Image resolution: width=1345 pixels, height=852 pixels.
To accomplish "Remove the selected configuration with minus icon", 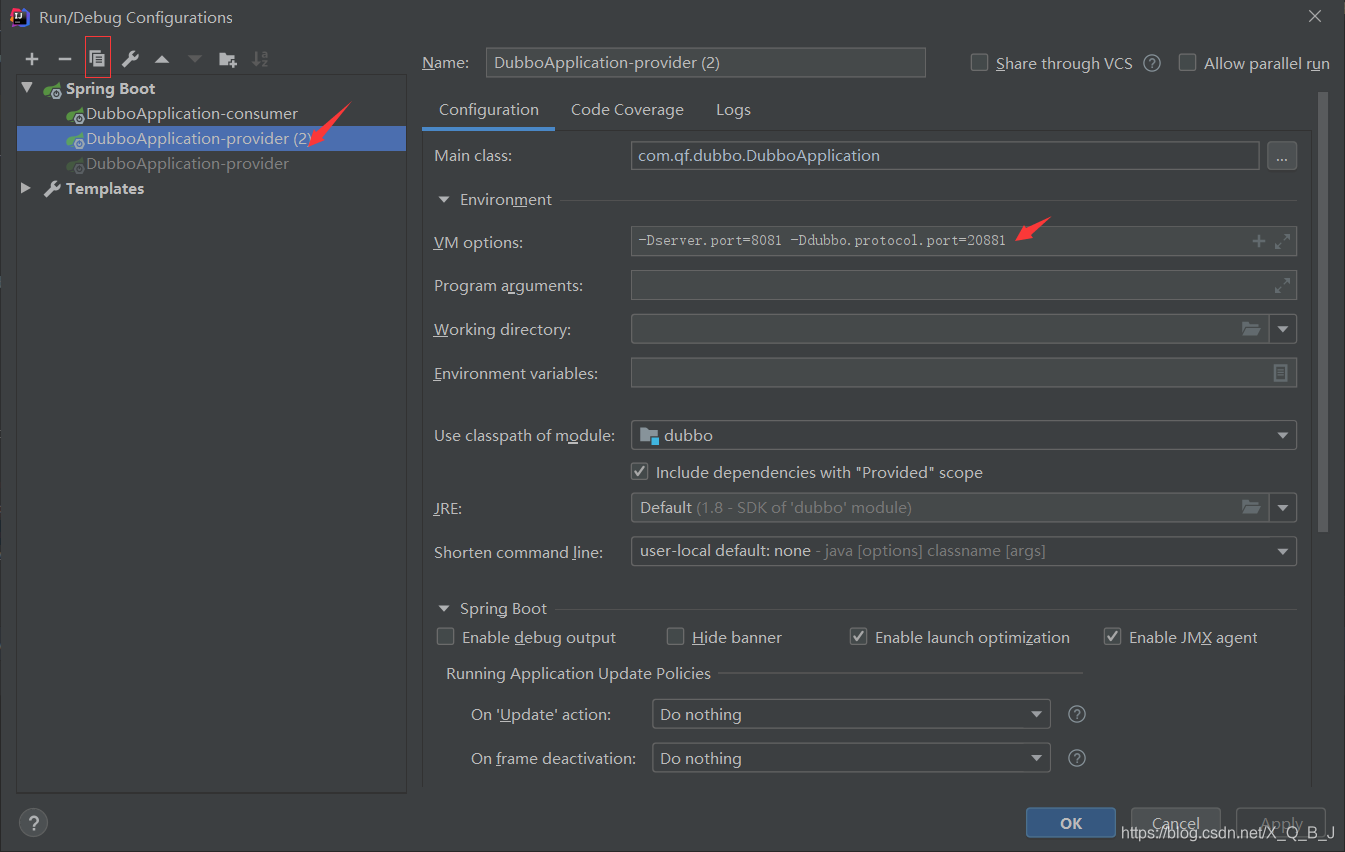I will tap(65, 60).
